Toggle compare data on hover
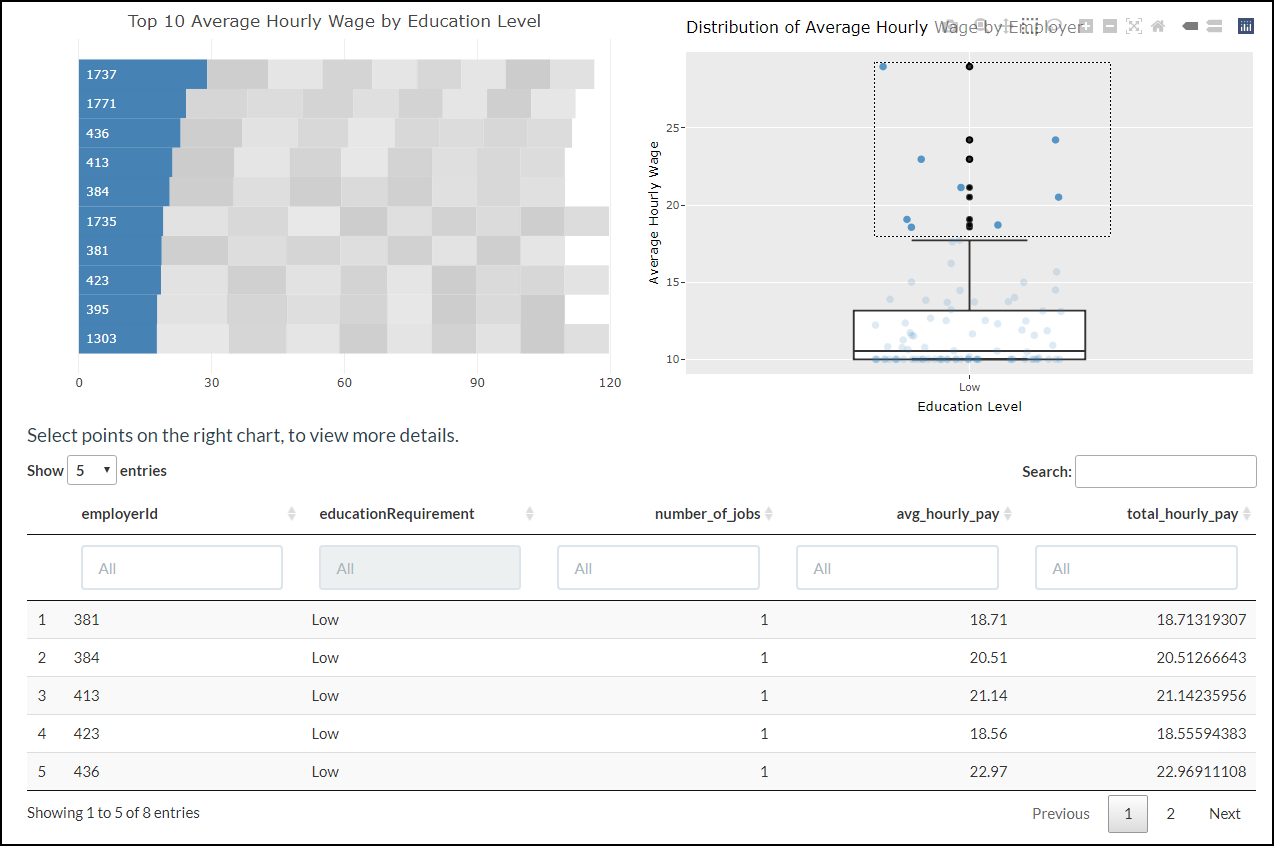Screen dimensions: 1274x846 (1214, 27)
